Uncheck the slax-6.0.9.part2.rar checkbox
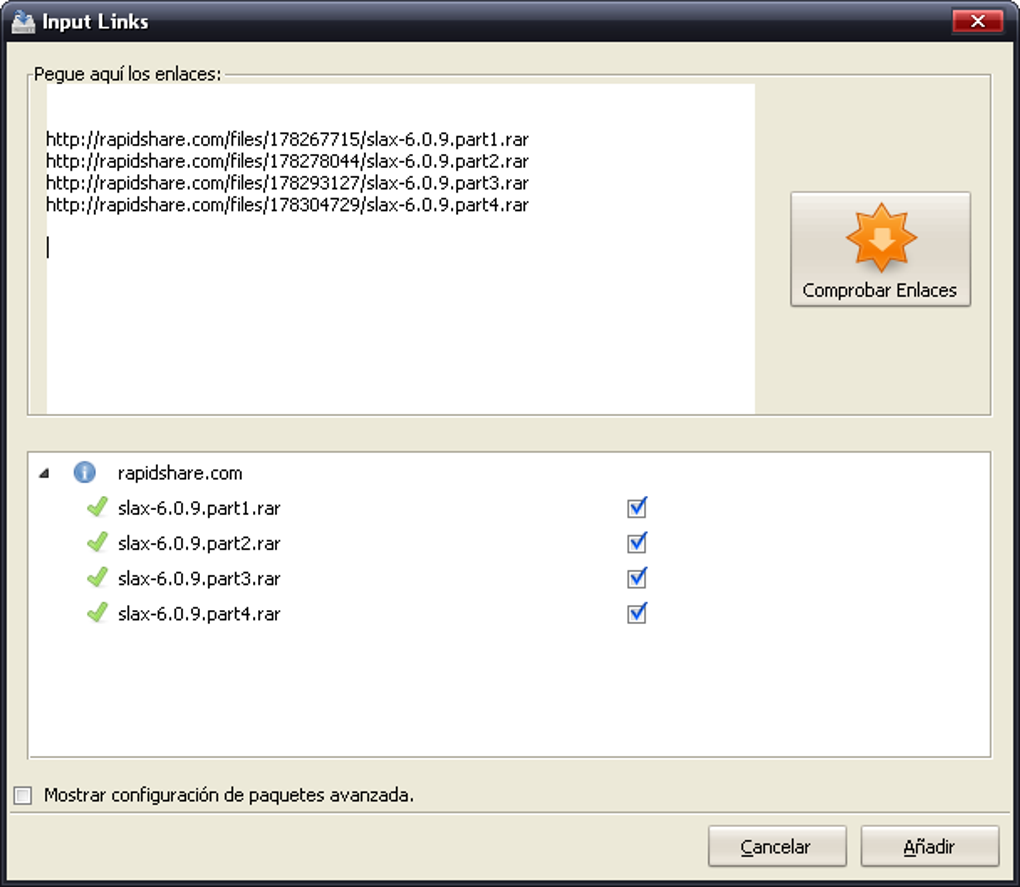1020x887 pixels. (x=637, y=543)
